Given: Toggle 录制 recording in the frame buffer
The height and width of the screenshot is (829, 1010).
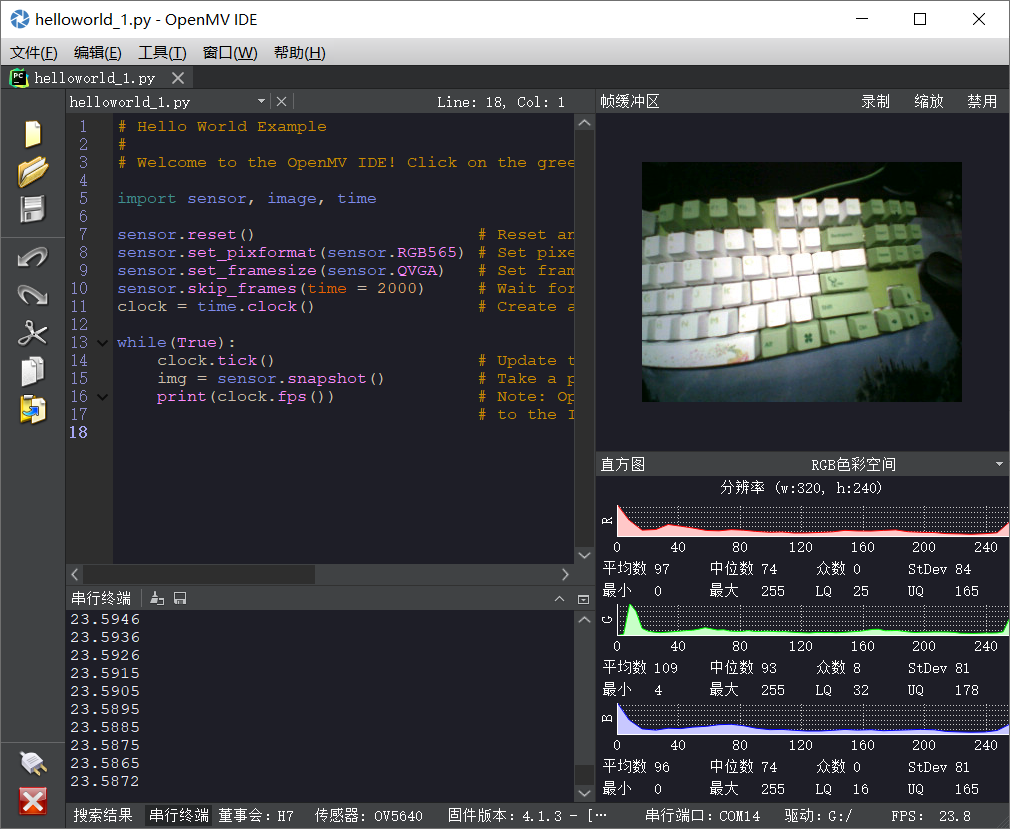Looking at the screenshot, I should 875,101.
